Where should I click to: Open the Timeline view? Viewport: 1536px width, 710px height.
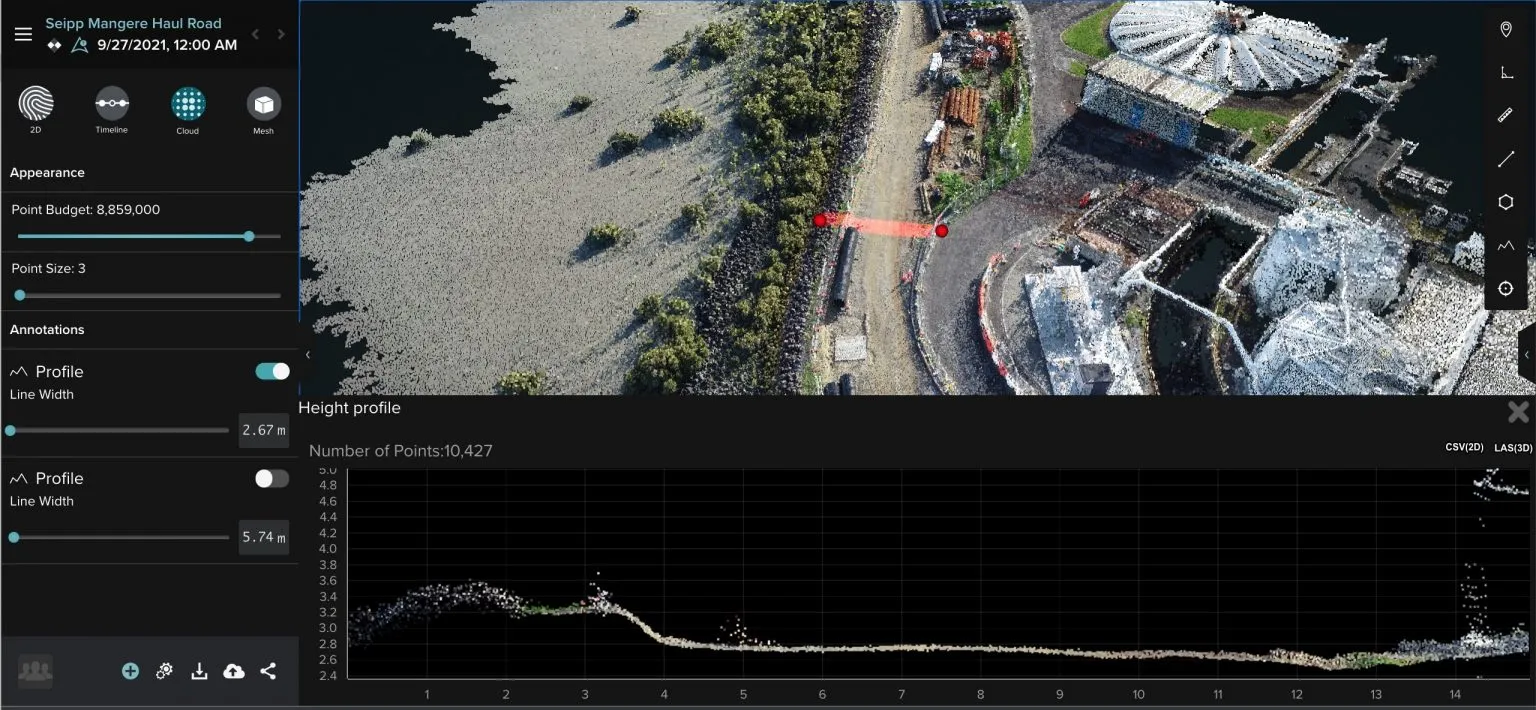[x=112, y=104]
